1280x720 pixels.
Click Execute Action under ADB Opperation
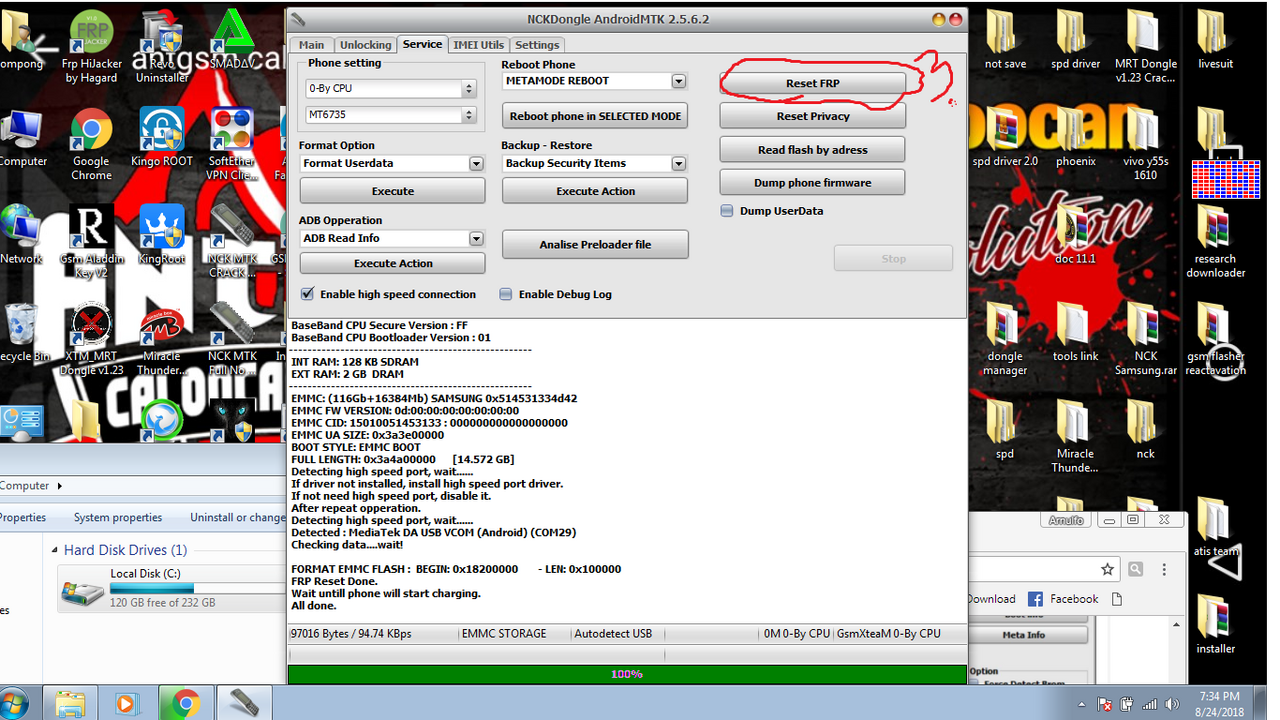click(x=393, y=263)
